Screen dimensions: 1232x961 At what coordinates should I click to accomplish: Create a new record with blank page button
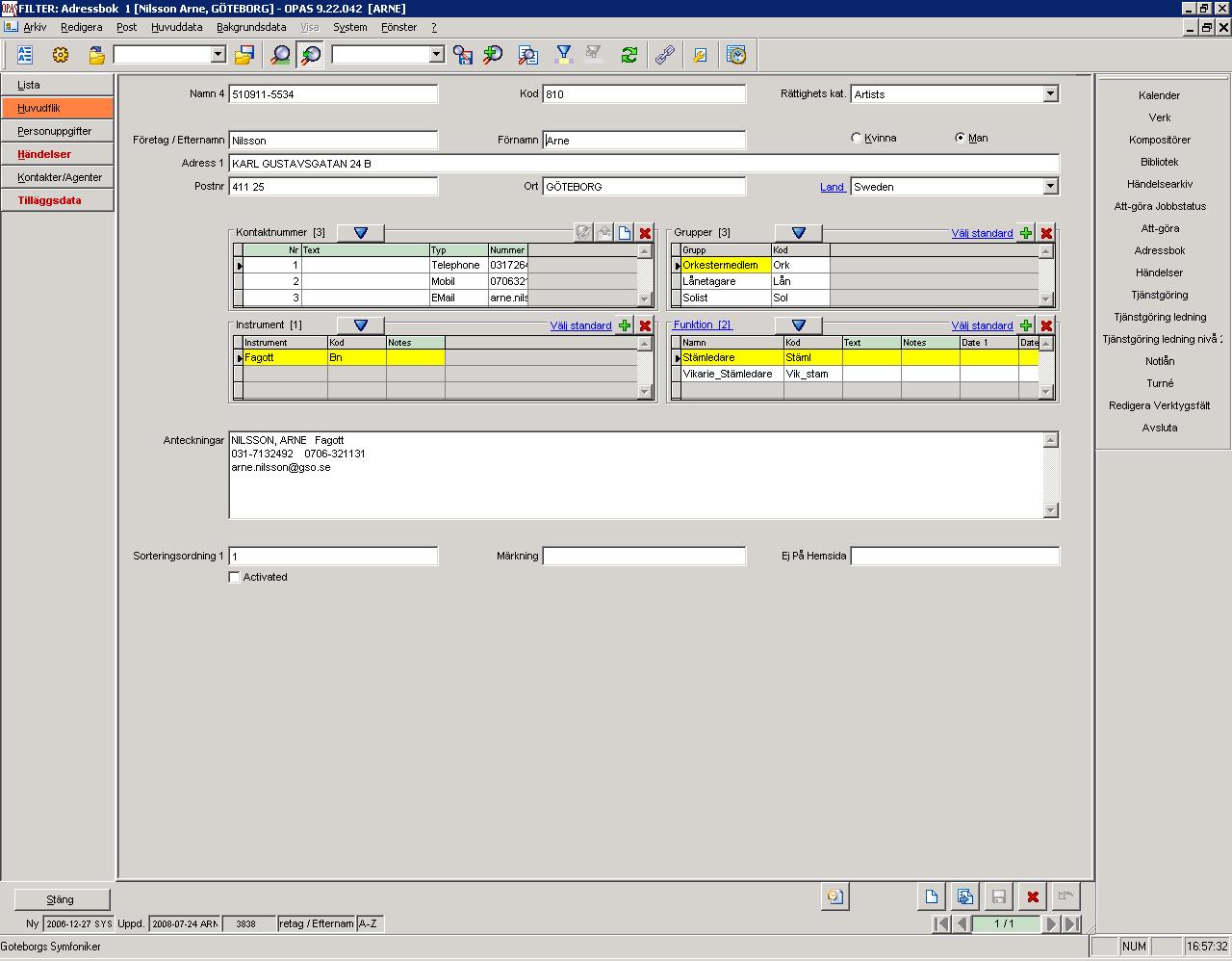click(x=931, y=896)
